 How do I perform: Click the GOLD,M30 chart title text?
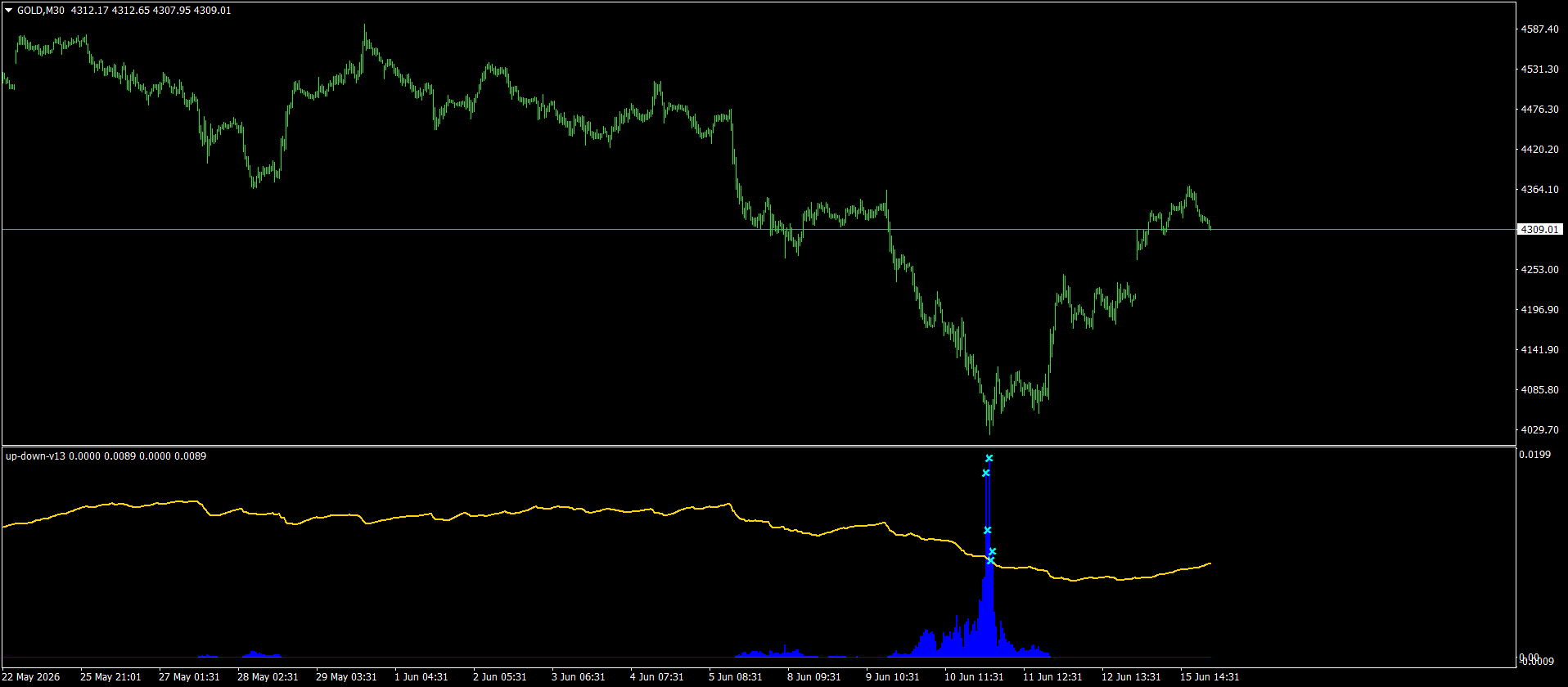41,11
